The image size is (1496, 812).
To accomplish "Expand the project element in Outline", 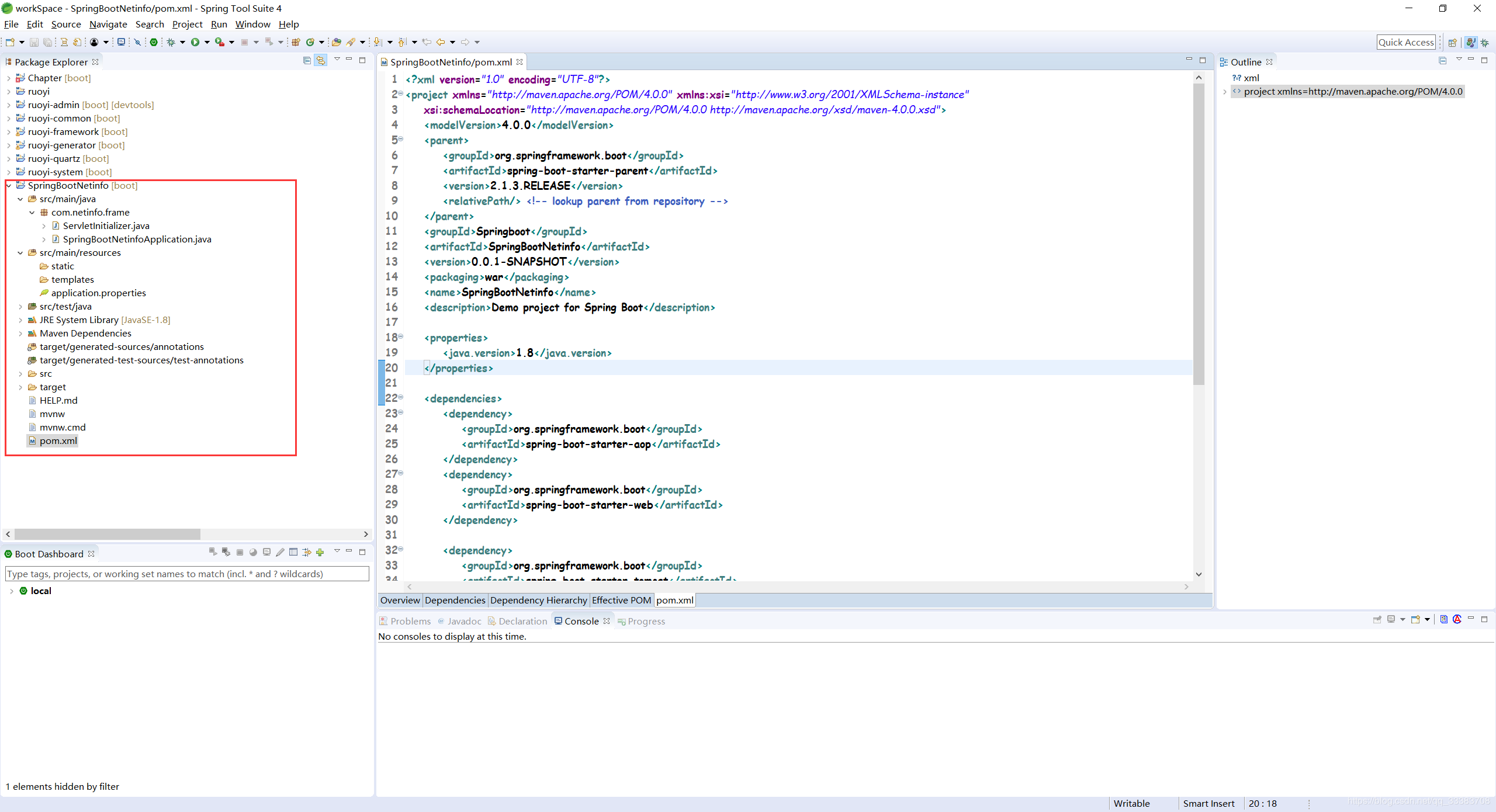I will click(1225, 92).
